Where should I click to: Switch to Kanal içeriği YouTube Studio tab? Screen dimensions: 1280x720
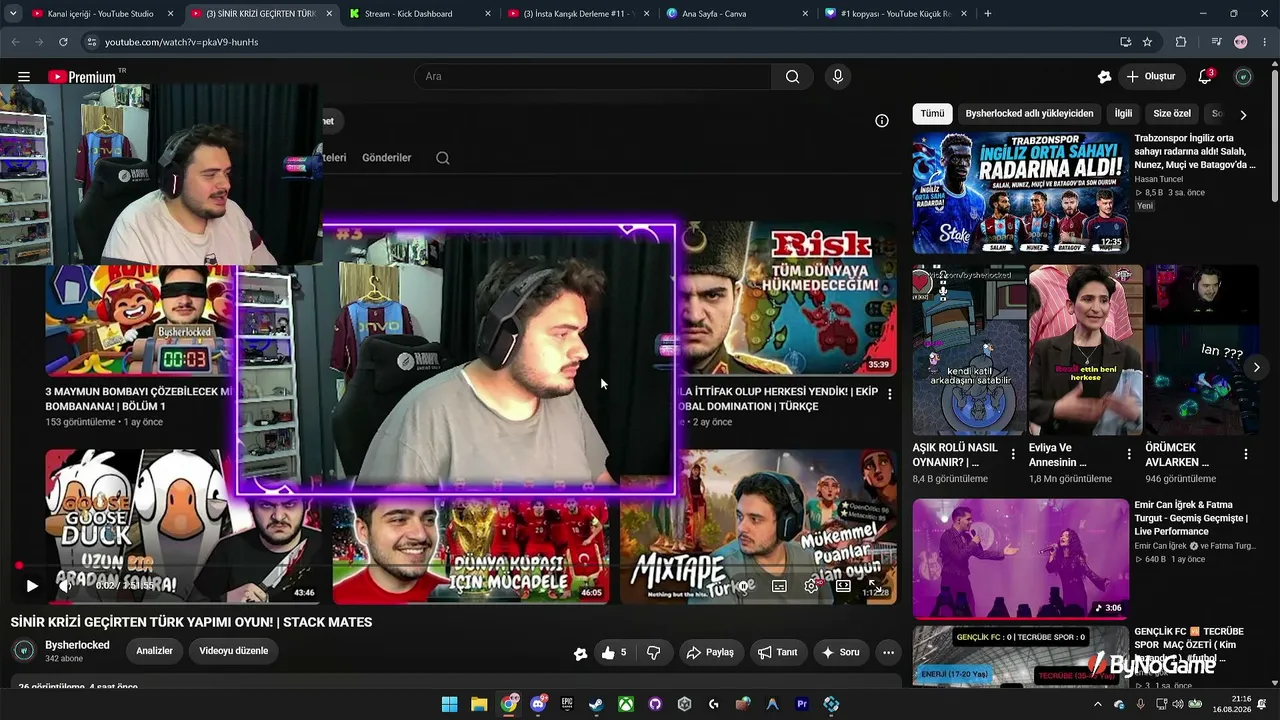pyautogui.click(x=101, y=14)
